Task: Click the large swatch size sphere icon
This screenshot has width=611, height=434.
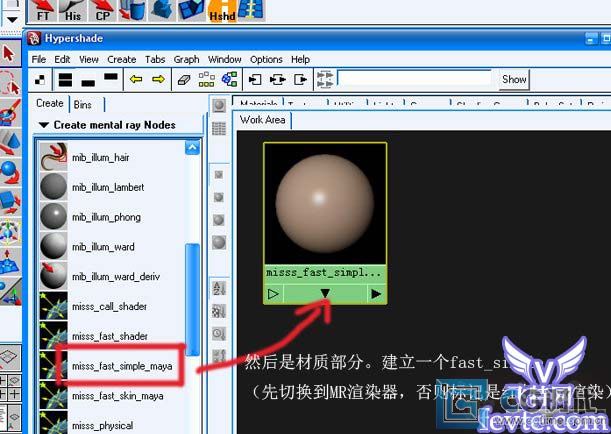Action: point(219,242)
